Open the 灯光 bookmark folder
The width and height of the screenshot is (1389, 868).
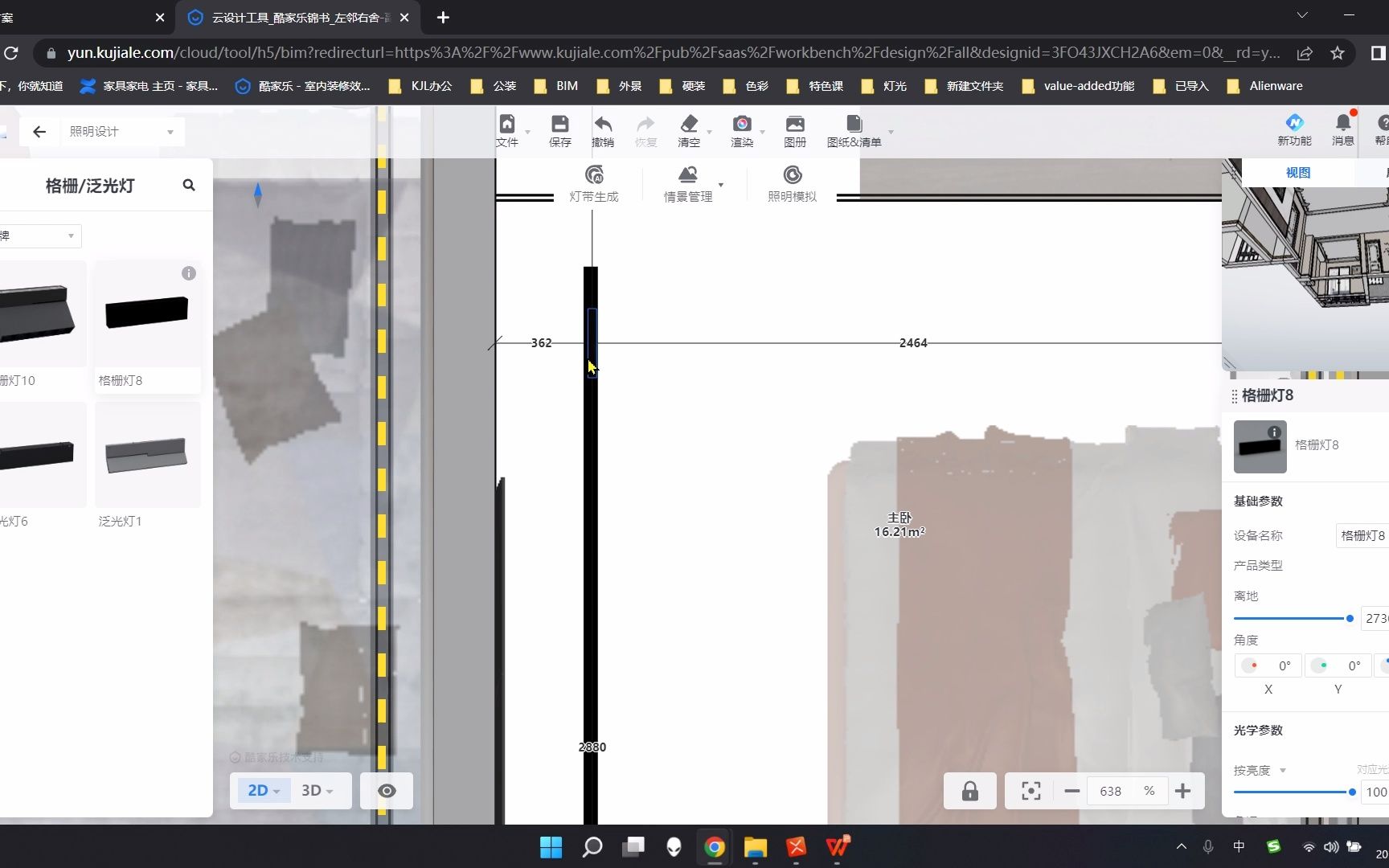pos(884,86)
